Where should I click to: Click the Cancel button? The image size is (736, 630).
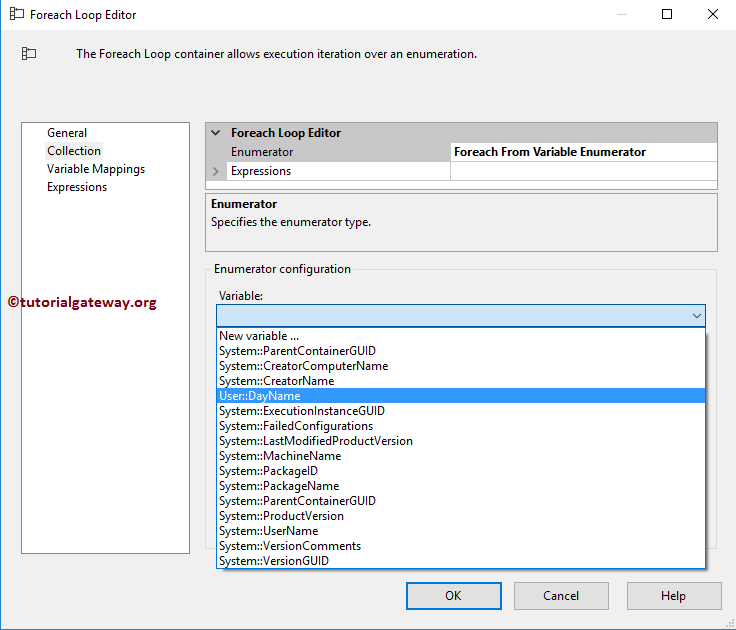pos(561,596)
